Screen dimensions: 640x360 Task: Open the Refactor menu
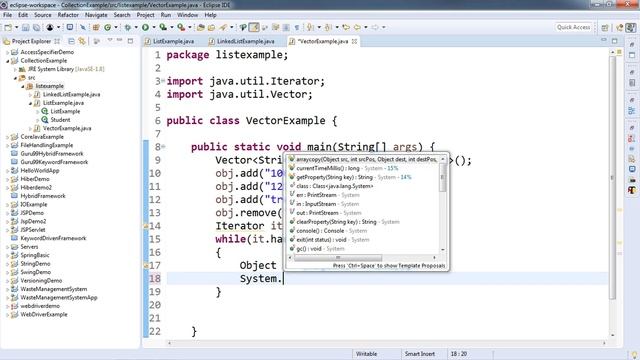pyautogui.click(x=68, y=15)
